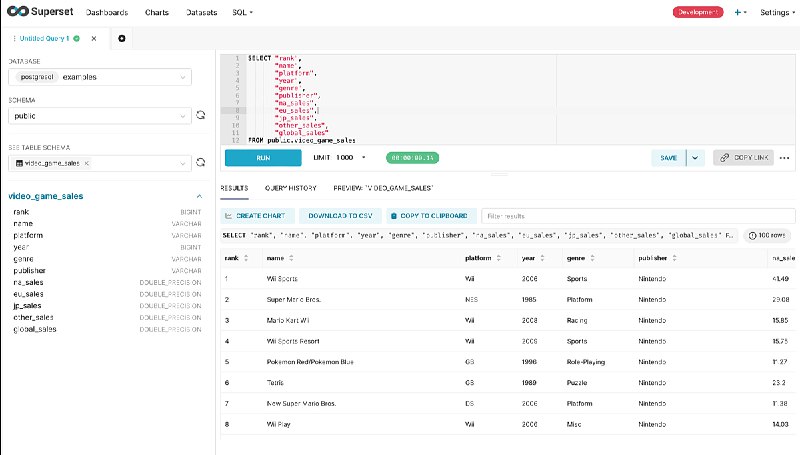This screenshot has height=455, width=800.
Task: Go to Charts
Action: tap(157, 12)
